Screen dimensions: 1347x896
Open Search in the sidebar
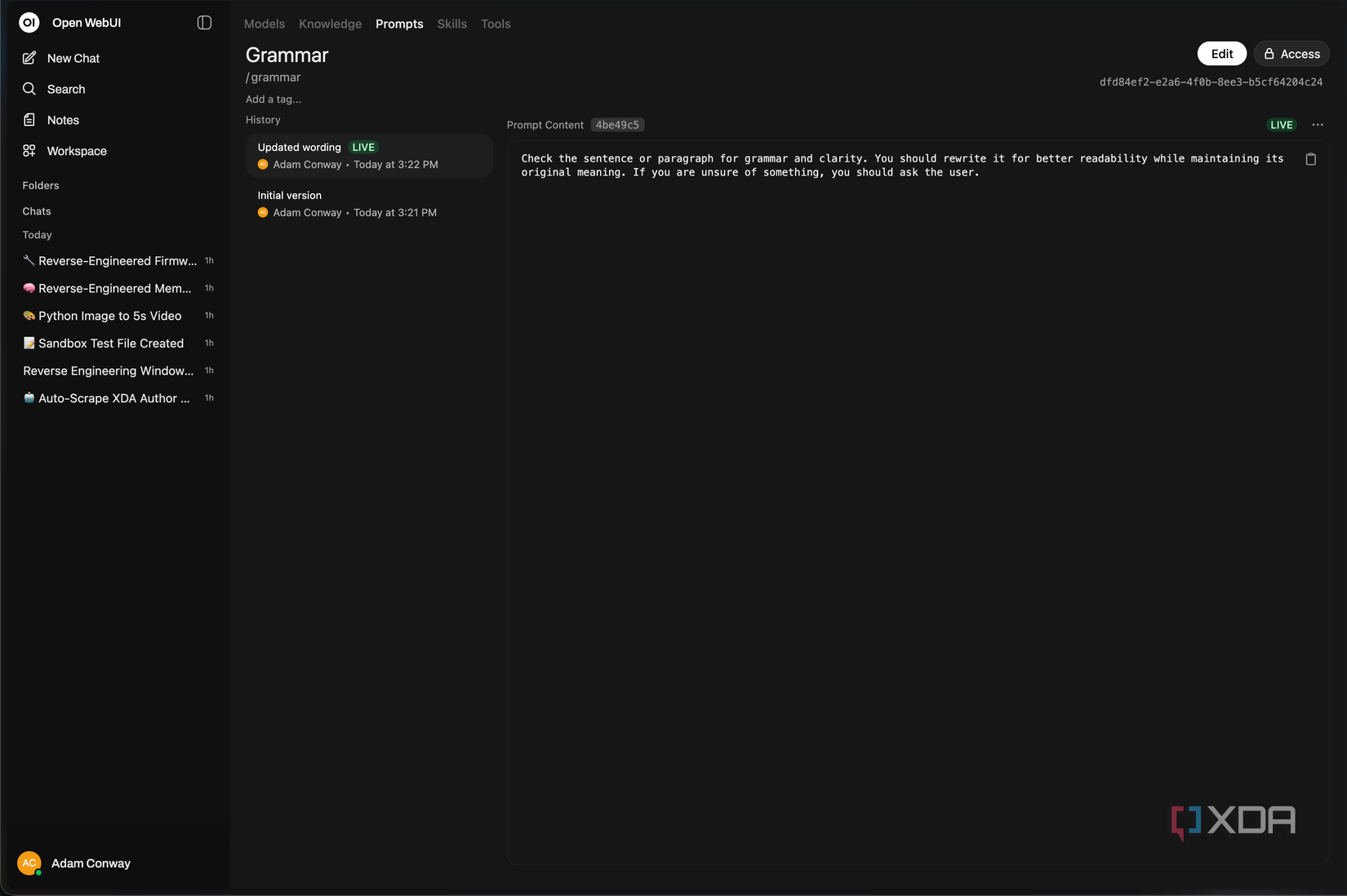(x=65, y=89)
